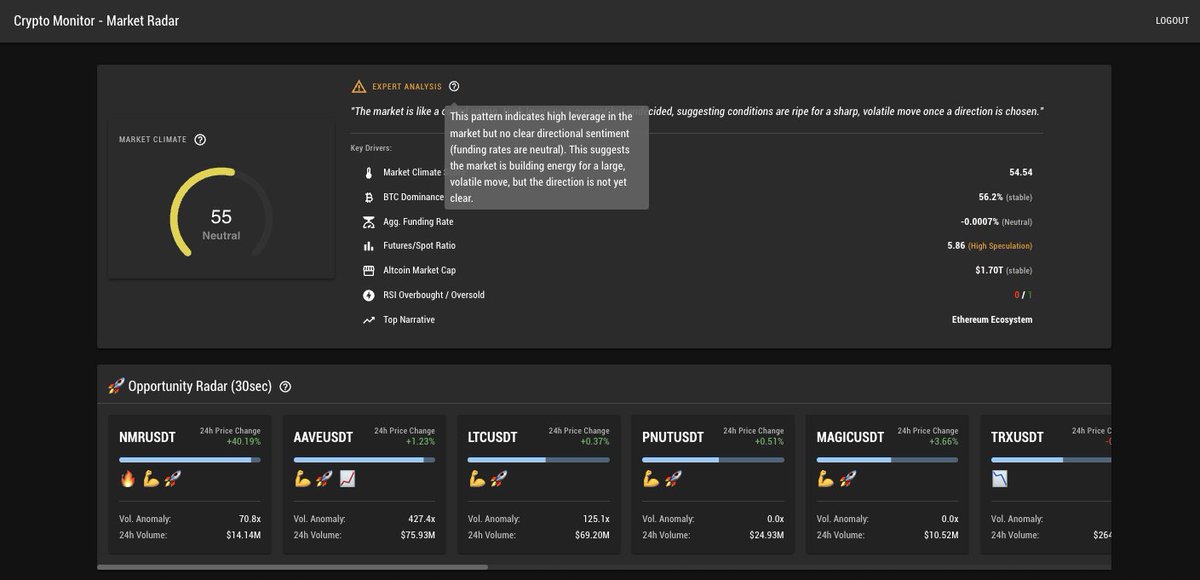Viewport: 1200px width, 580px height.
Task: Click the EXPERT ANALYSIS label
Action: pyautogui.click(x=407, y=87)
